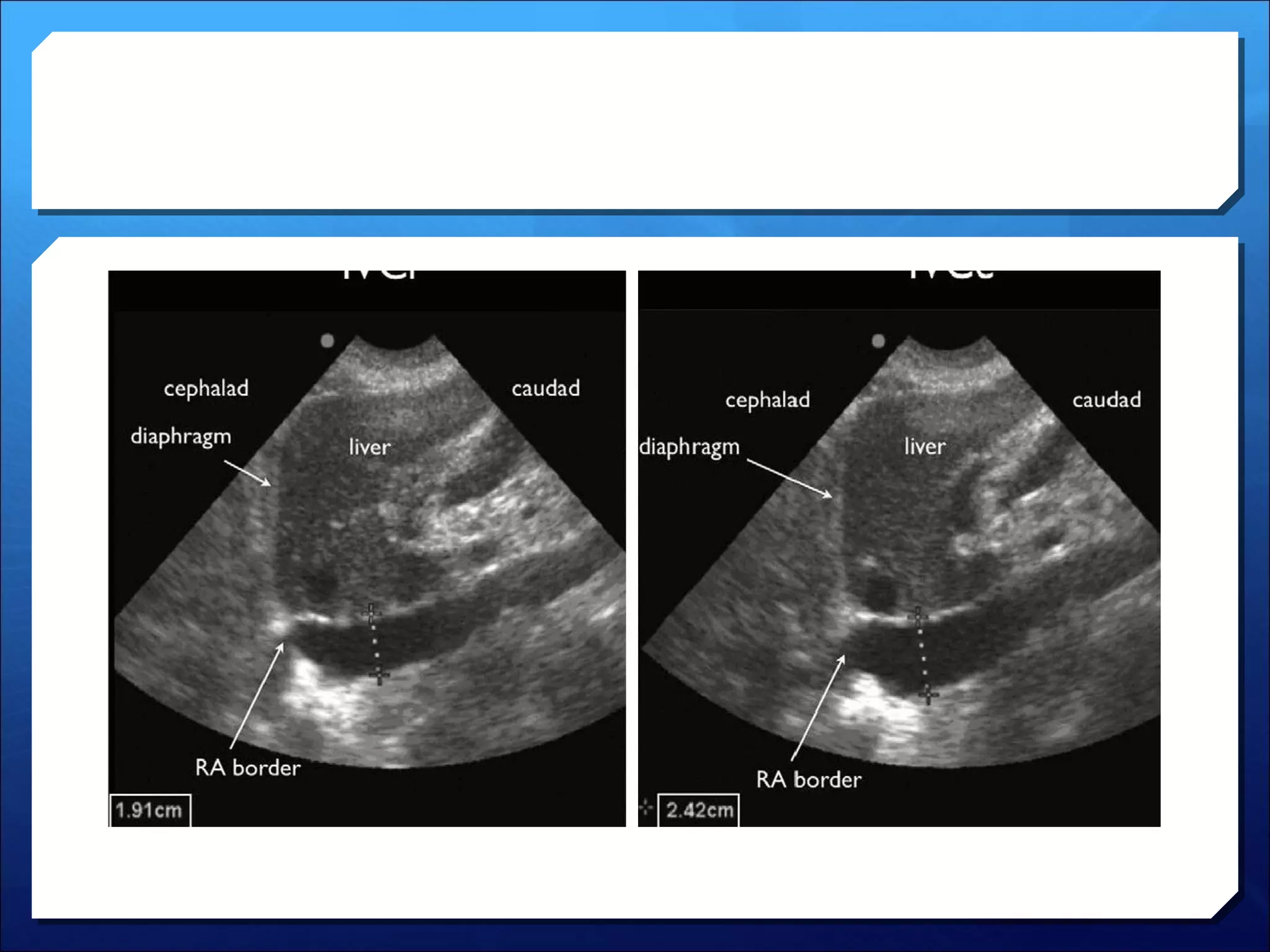
Task: Click the "cephalad" label in left image
Action: tap(206, 389)
